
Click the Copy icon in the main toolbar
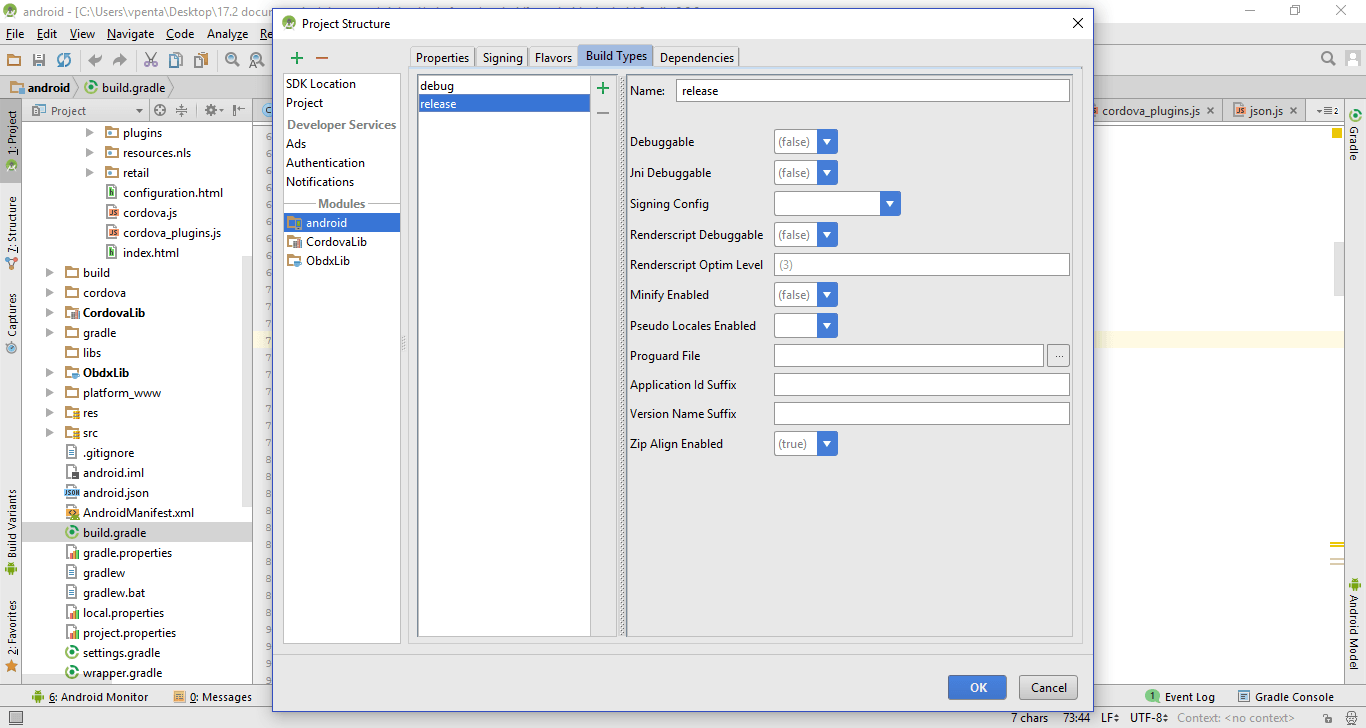pyautogui.click(x=176, y=60)
